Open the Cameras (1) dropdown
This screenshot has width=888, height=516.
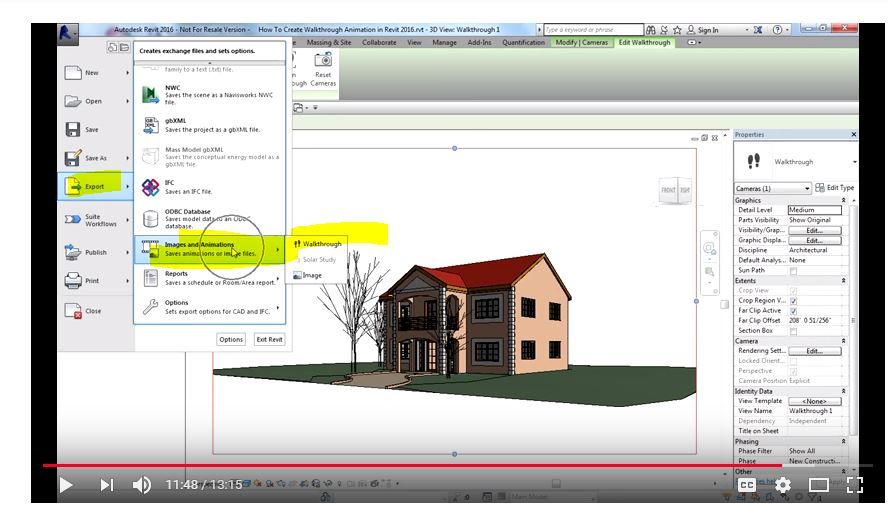[x=772, y=188]
